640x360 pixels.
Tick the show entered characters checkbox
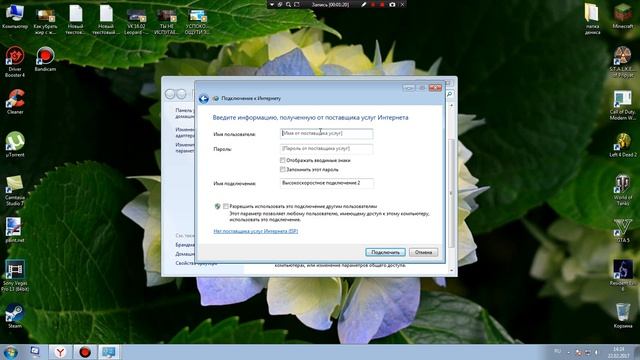click(x=282, y=160)
